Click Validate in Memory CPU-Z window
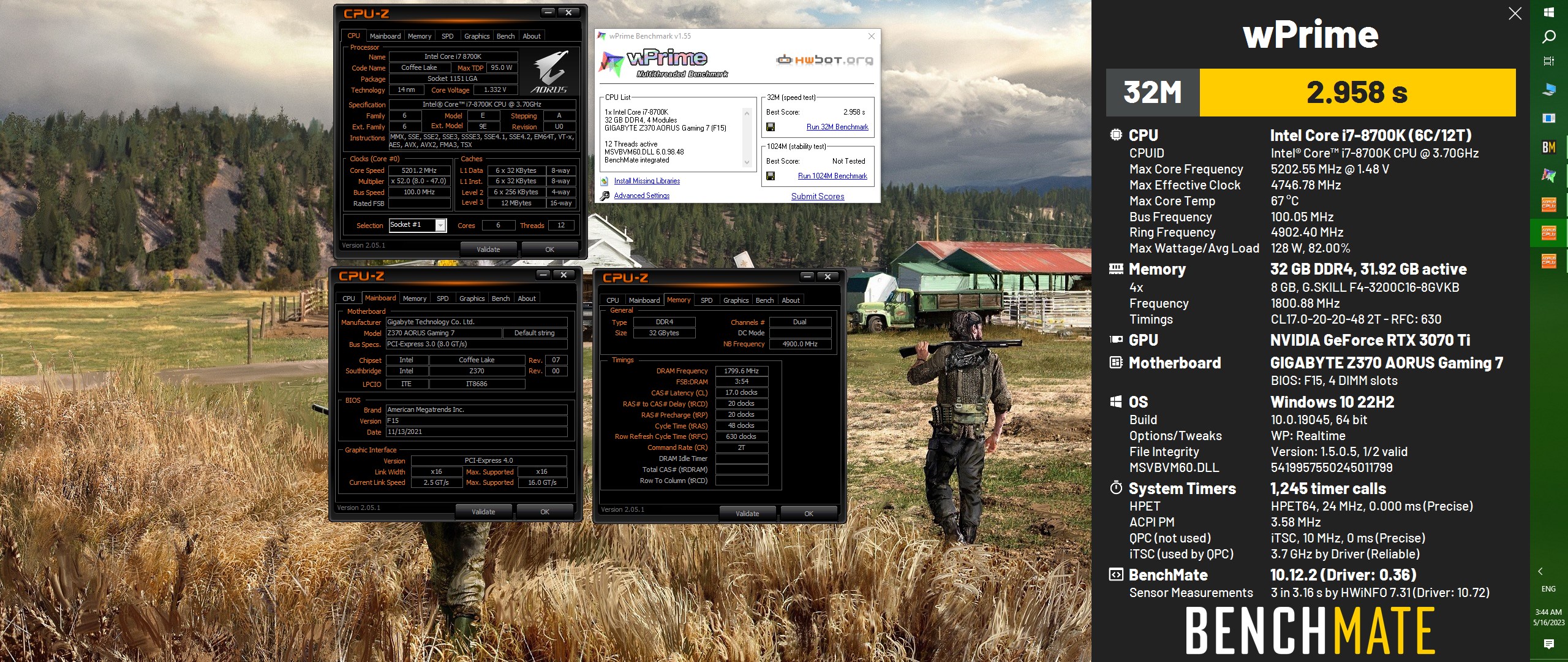This screenshot has width=1568, height=662. click(747, 514)
